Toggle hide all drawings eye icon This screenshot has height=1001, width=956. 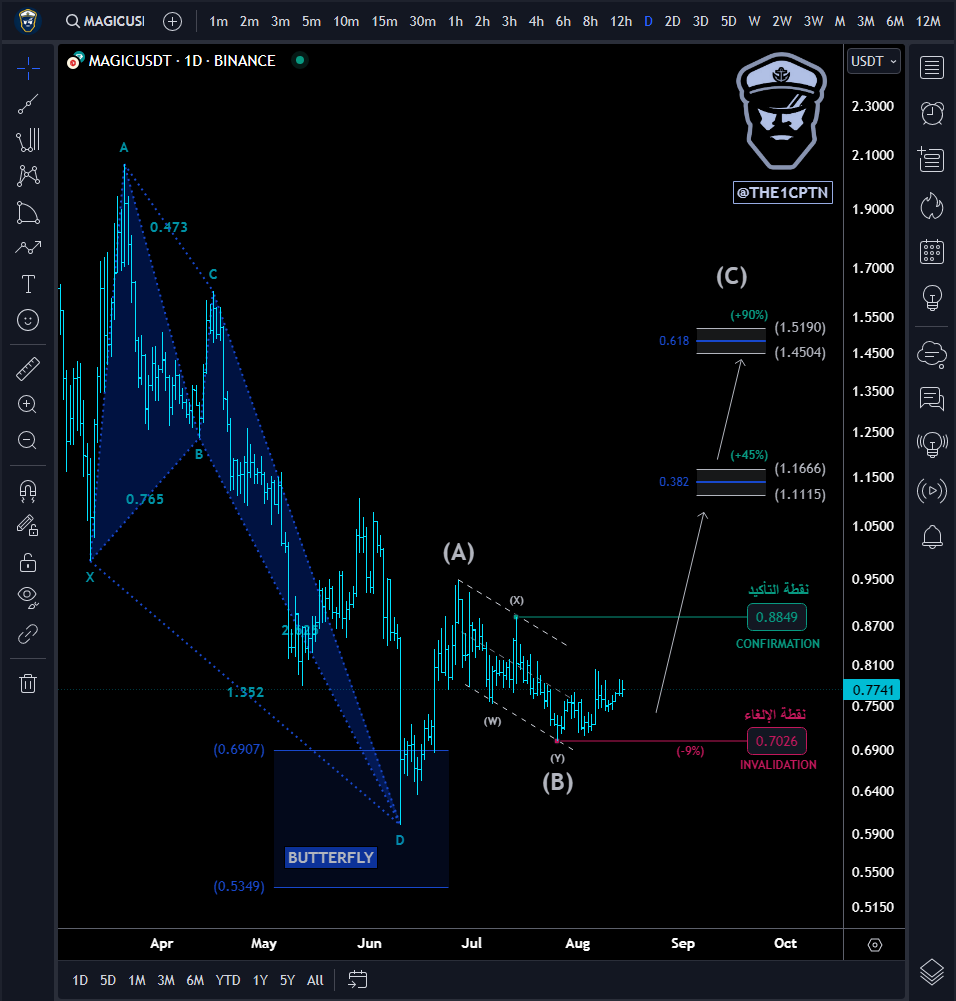(28, 597)
